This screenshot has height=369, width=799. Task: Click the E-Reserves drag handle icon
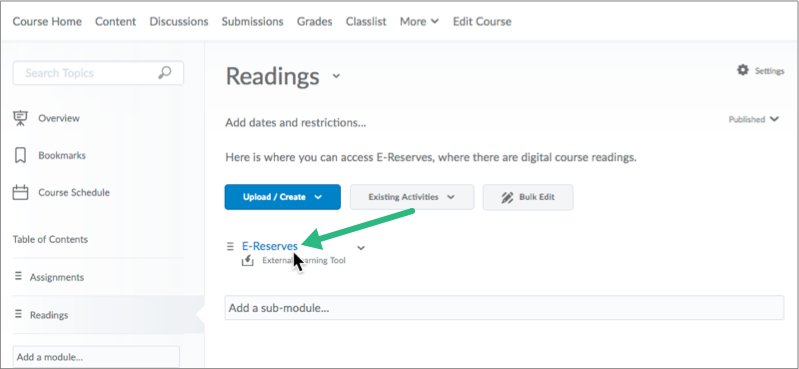(230, 247)
